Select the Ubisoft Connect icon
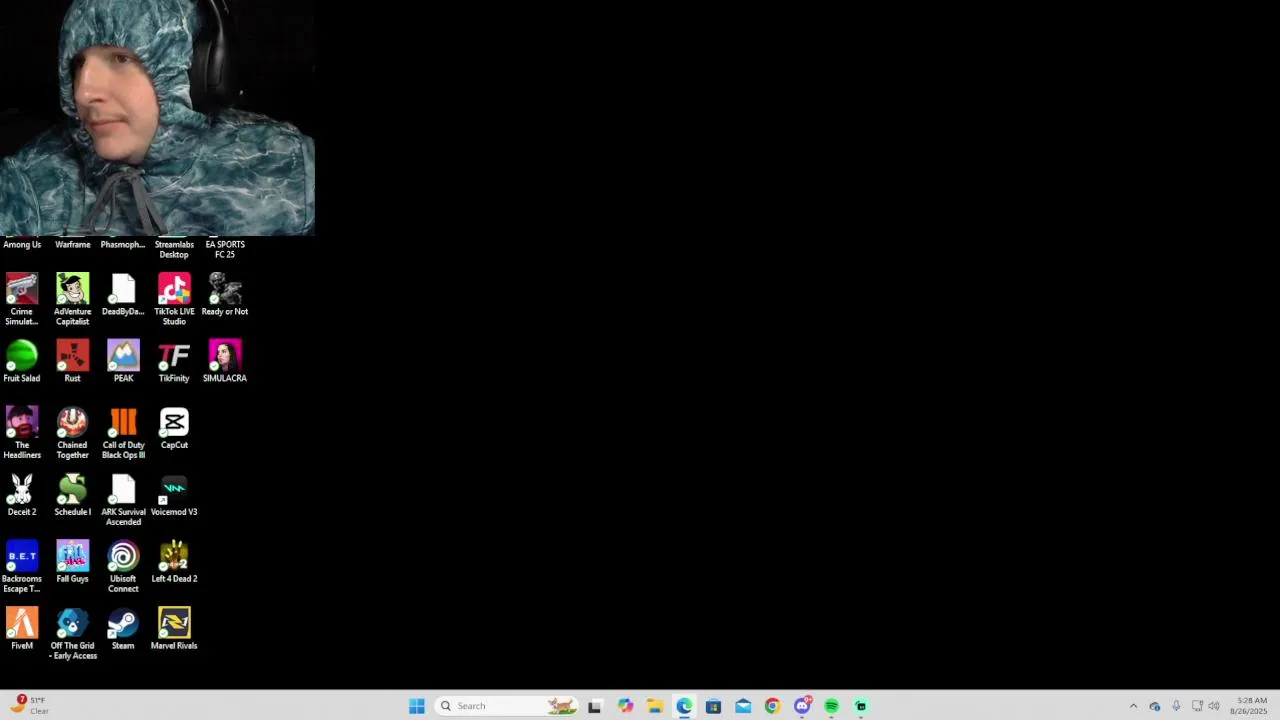1280x720 pixels. (123, 567)
